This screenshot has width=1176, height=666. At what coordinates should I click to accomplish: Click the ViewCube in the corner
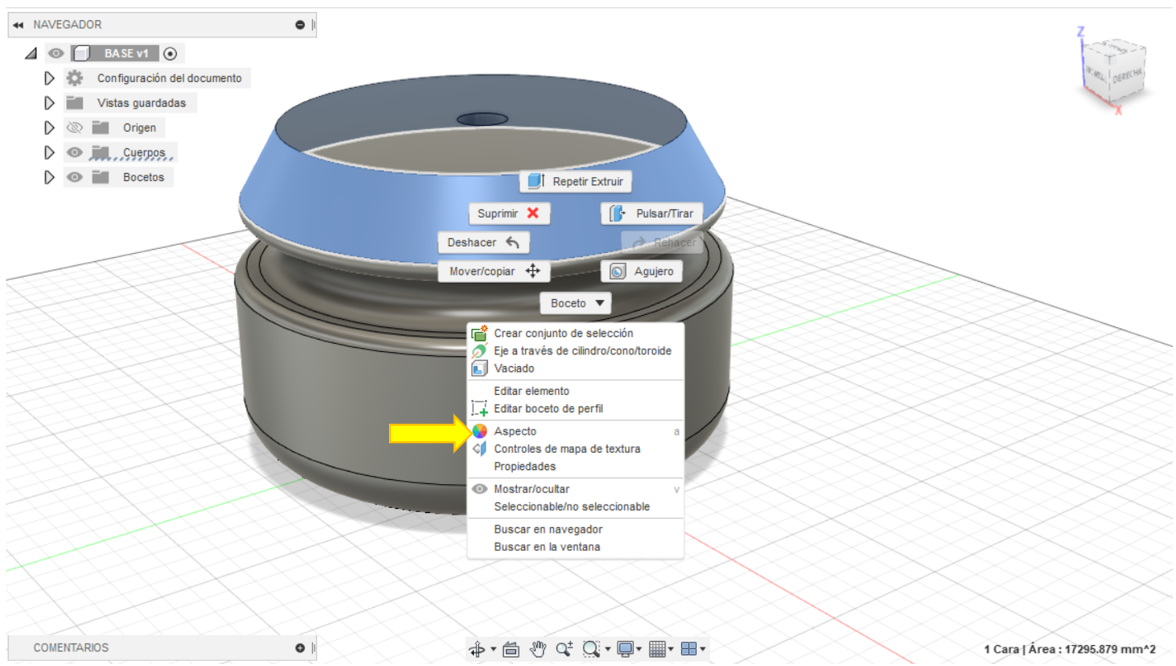tap(1114, 72)
